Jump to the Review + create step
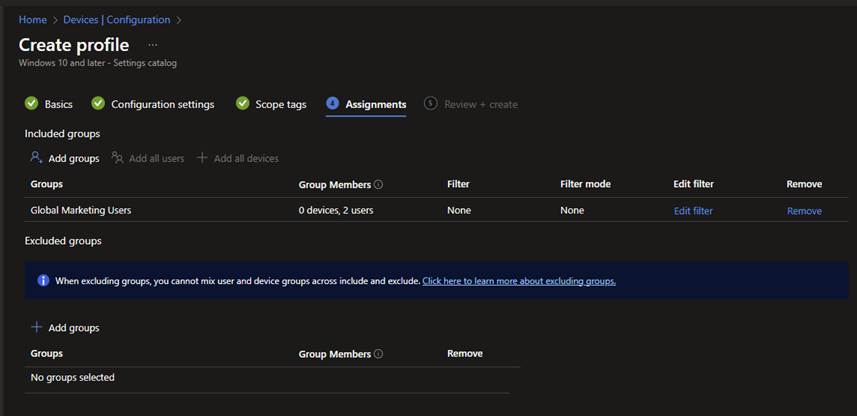 click(x=480, y=105)
